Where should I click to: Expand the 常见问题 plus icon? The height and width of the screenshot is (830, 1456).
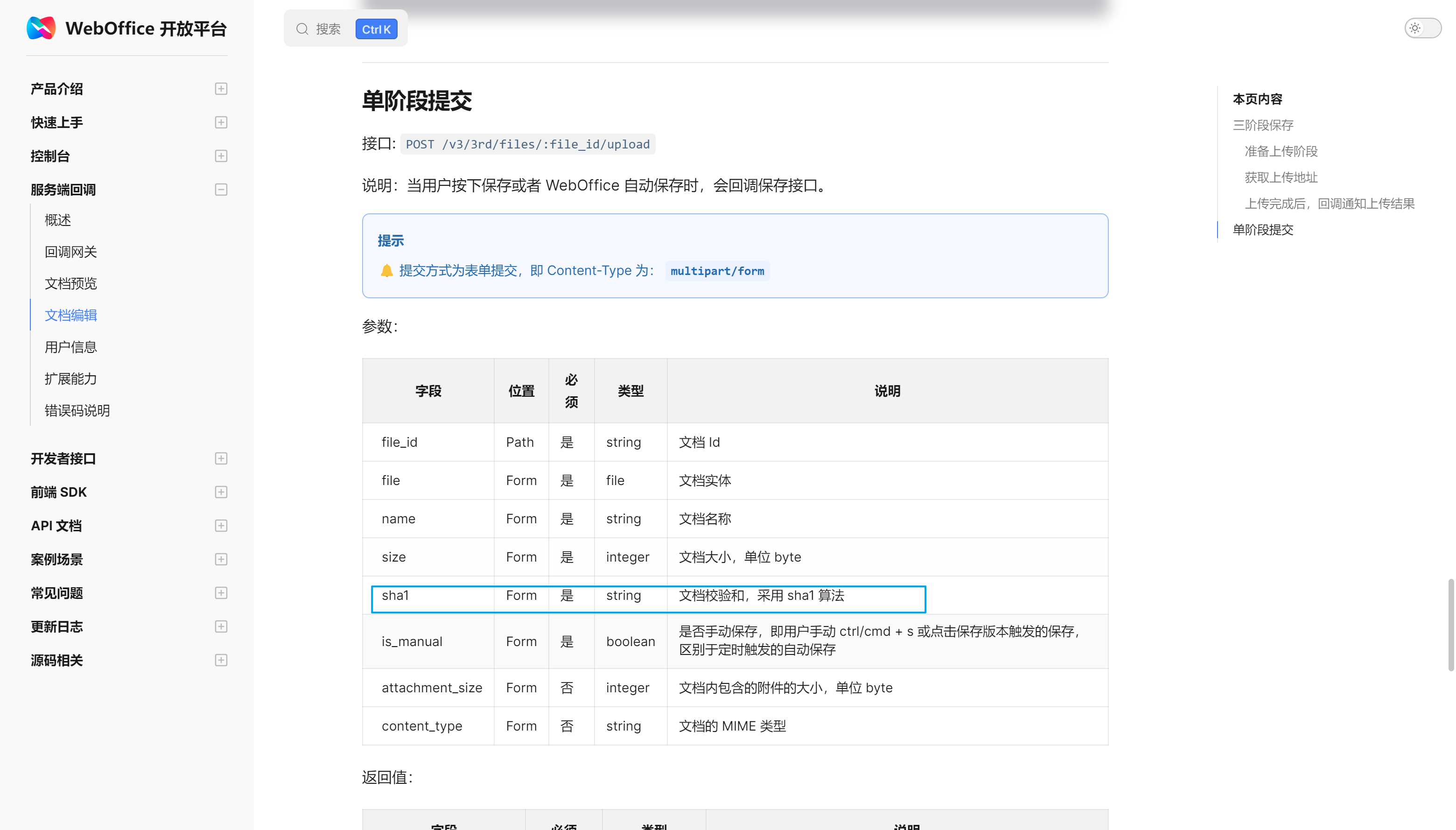click(x=221, y=593)
